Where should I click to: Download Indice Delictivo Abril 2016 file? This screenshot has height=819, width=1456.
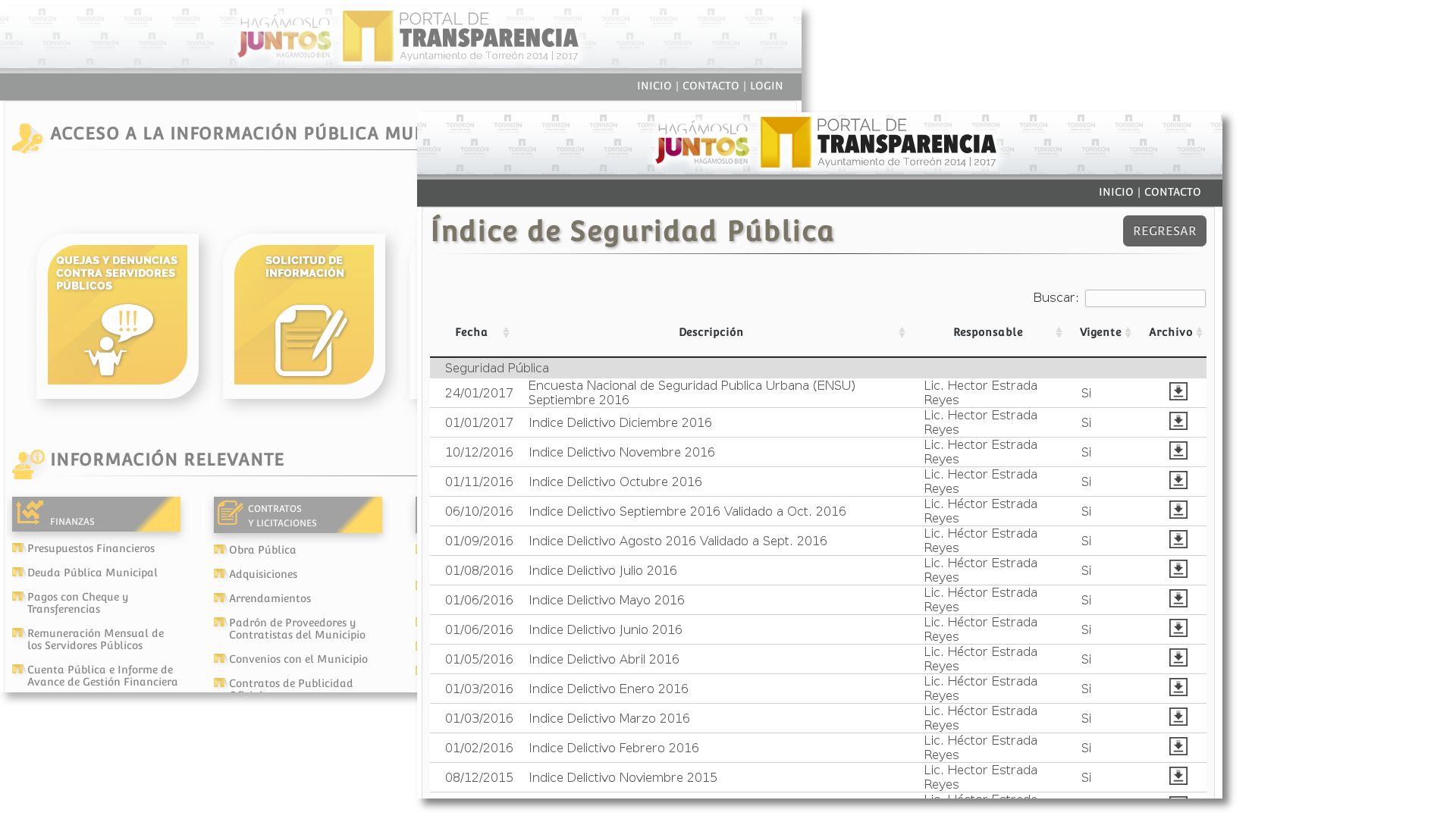[1178, 657]
